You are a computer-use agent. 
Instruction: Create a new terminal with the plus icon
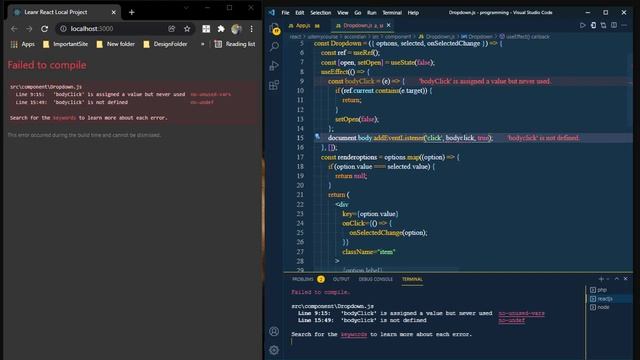click(601, 279)
